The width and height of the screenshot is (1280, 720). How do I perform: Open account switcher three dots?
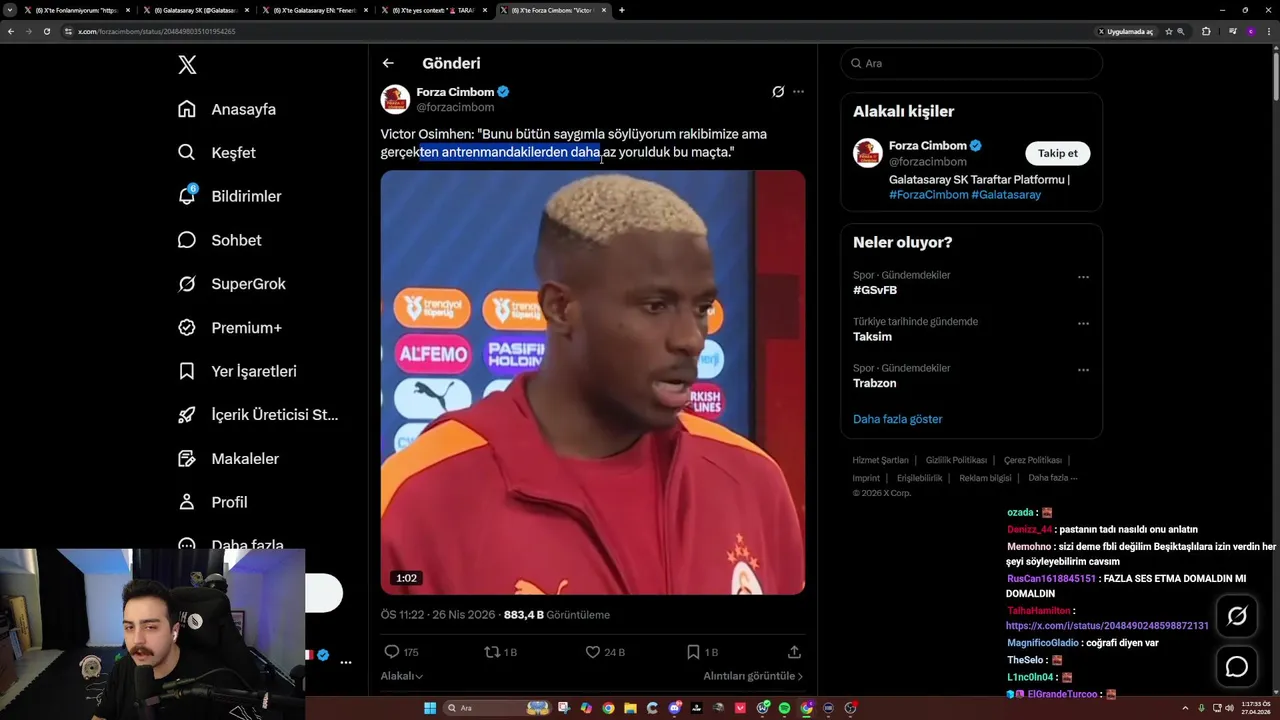pyautogui.click(x=345, y=662)
